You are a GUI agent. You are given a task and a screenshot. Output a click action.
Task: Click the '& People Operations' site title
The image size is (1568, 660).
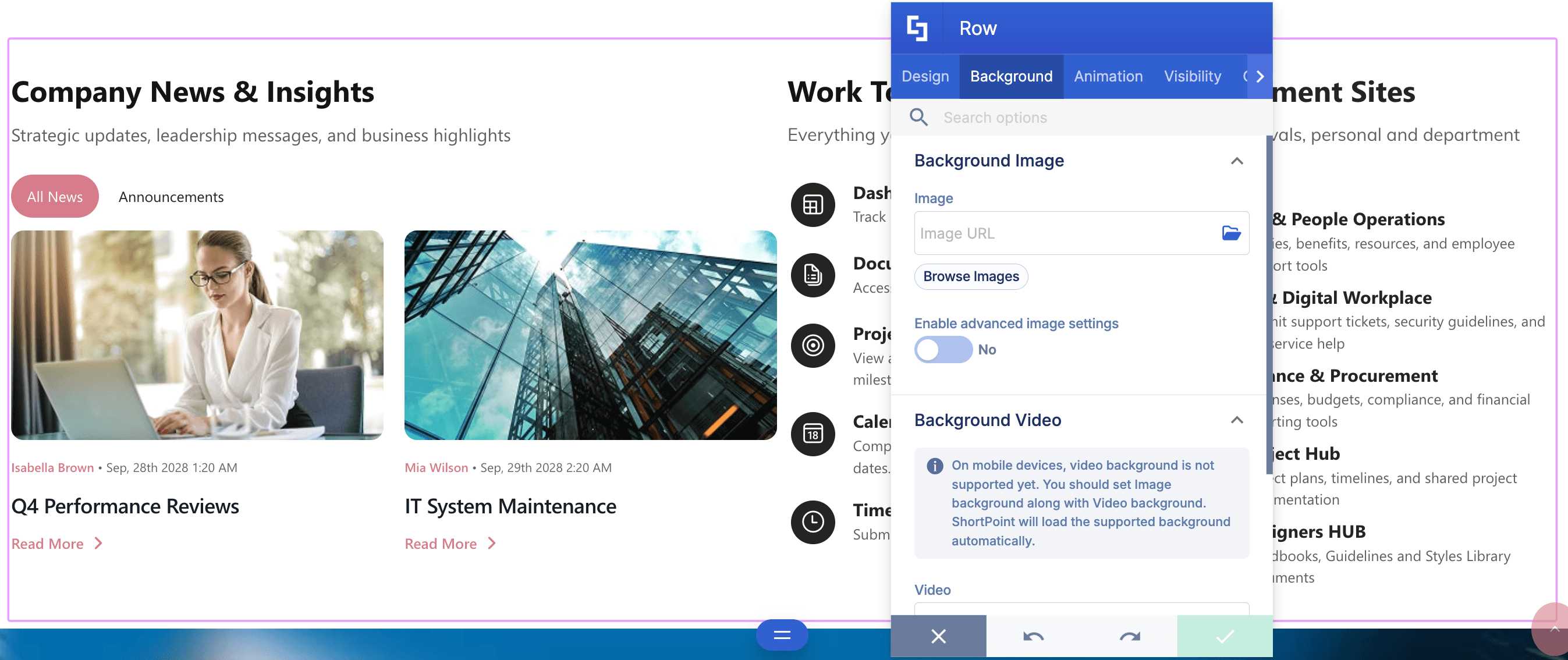pos(1358,219)
